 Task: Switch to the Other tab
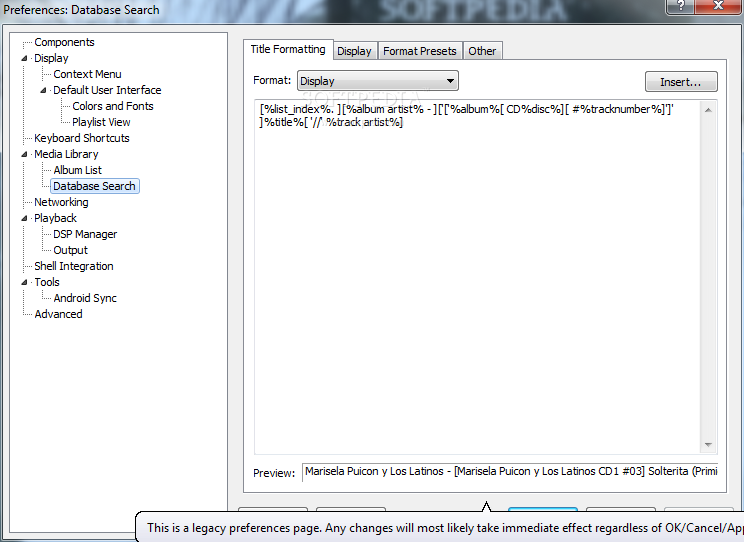[x=482, y=51]
